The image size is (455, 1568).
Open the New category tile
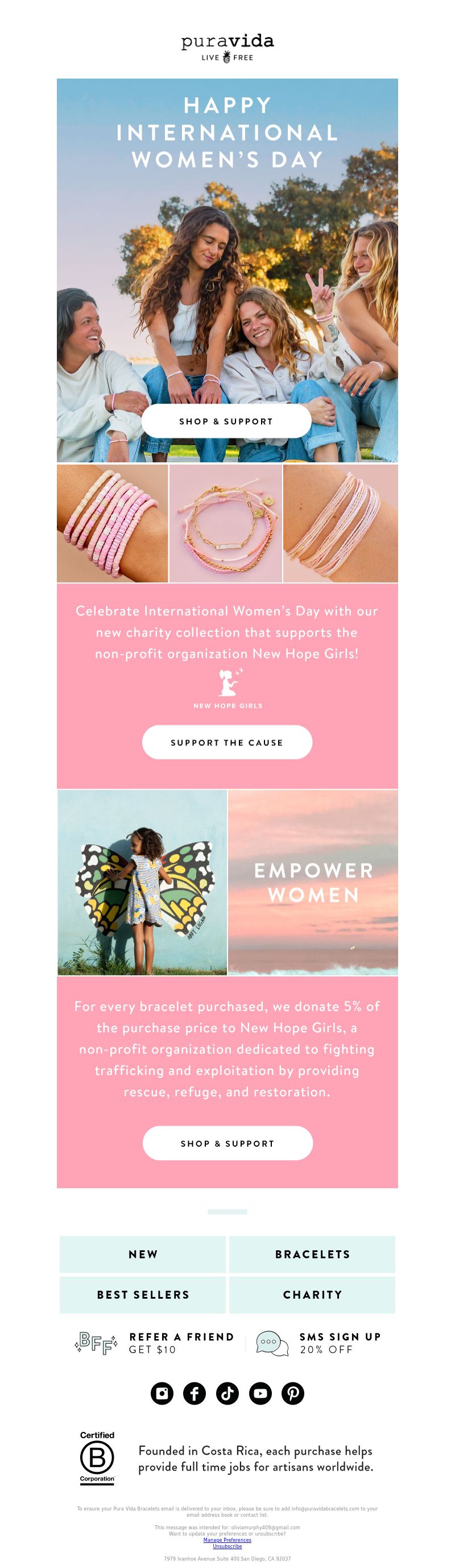pos(143,1254)
